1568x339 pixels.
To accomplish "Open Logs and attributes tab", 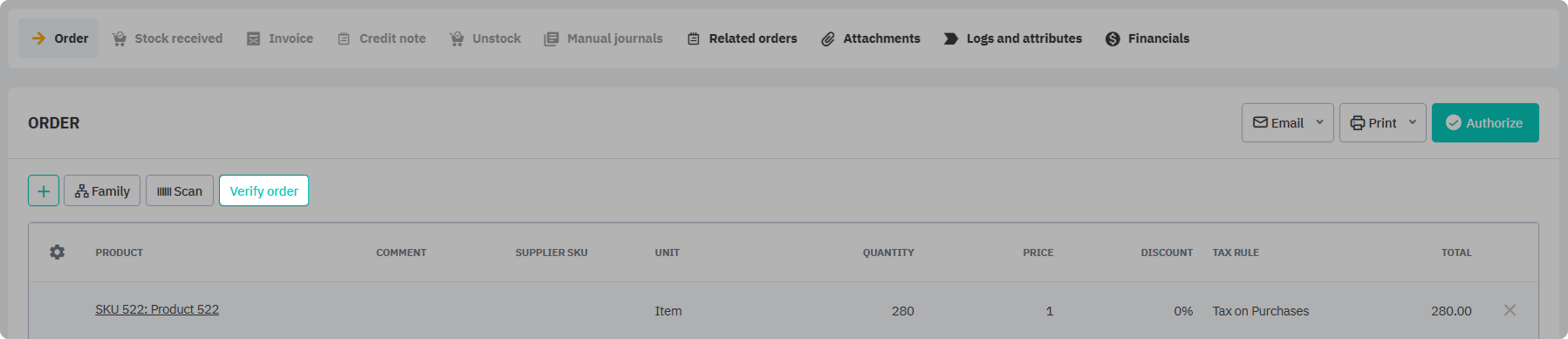I will pyautogui.click(x=1013, y=38).
